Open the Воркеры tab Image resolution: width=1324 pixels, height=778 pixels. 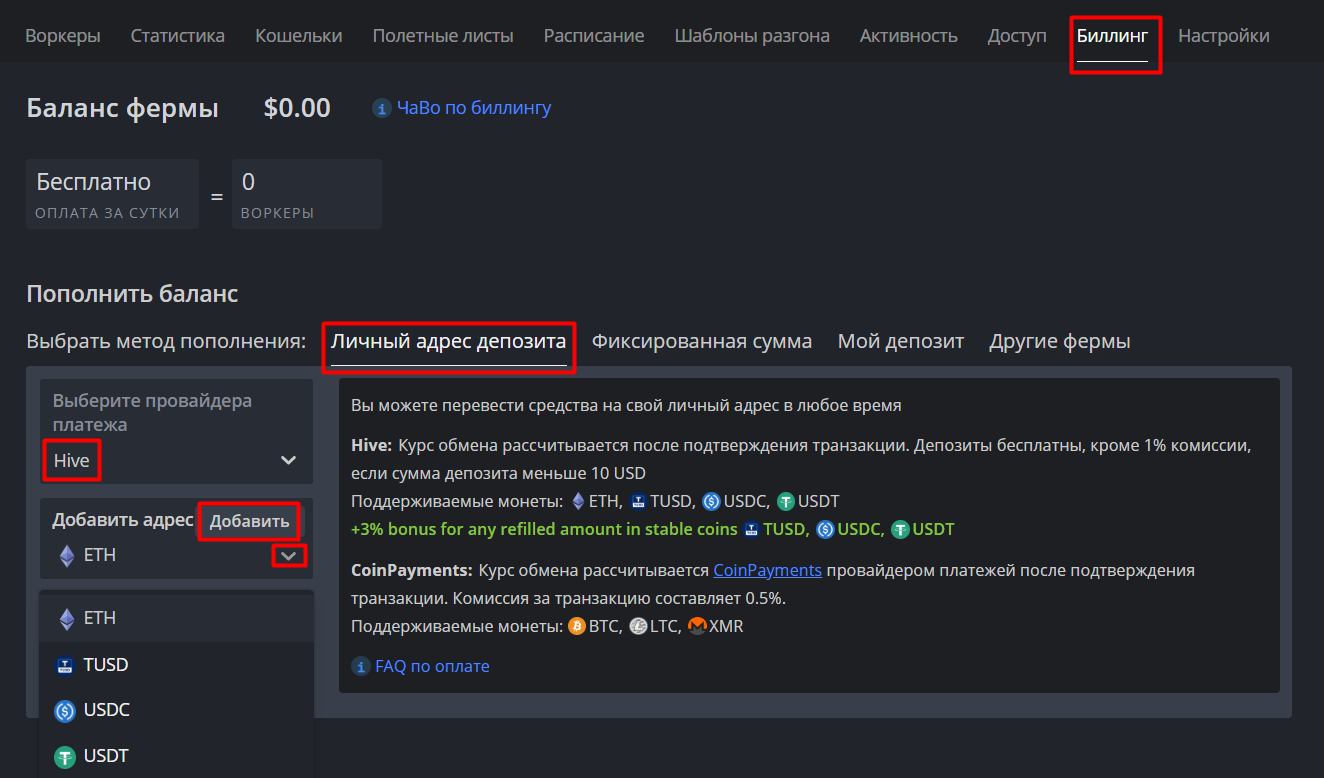tap(63, 36)
